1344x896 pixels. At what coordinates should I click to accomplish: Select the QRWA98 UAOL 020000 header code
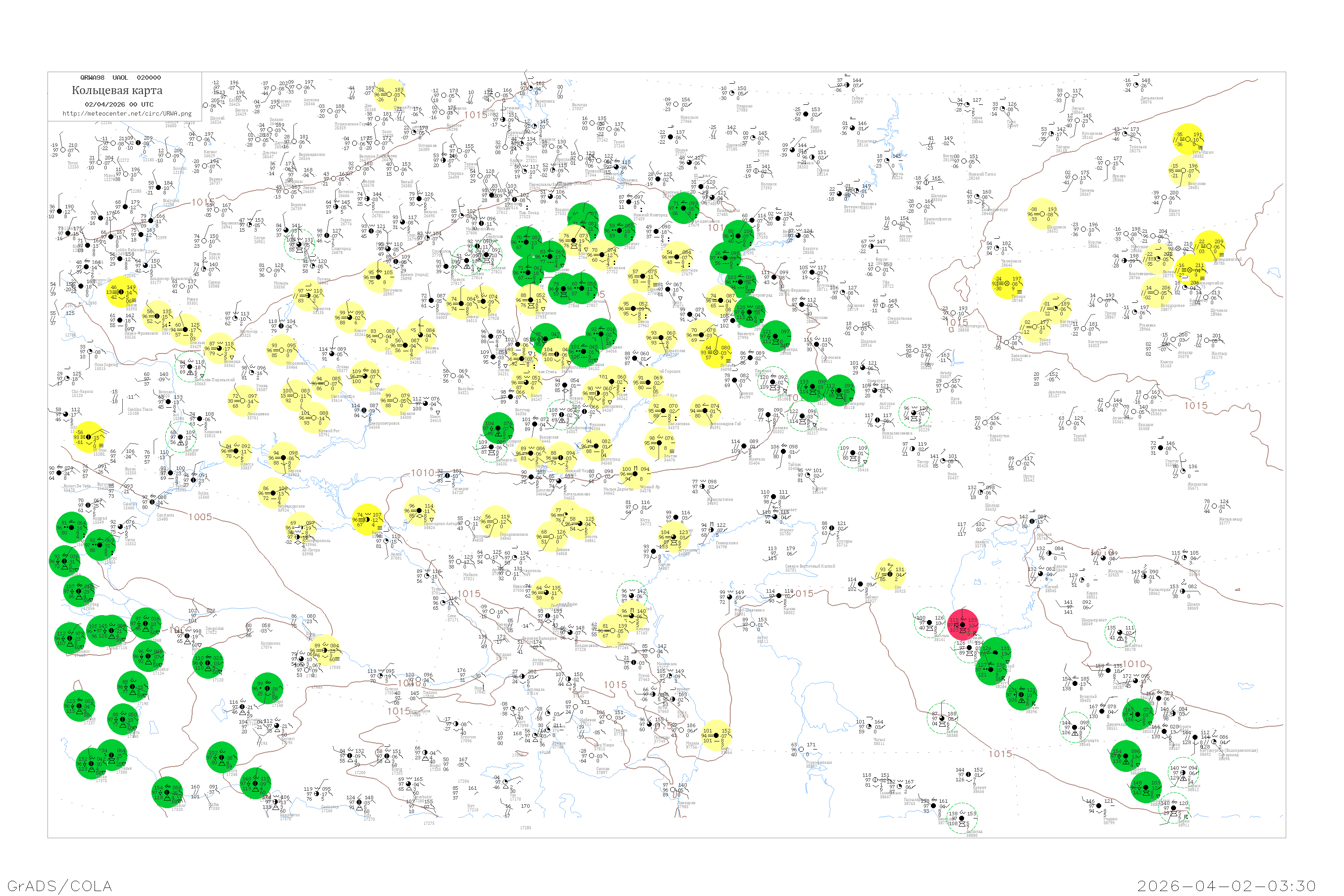tap(121, 77)
